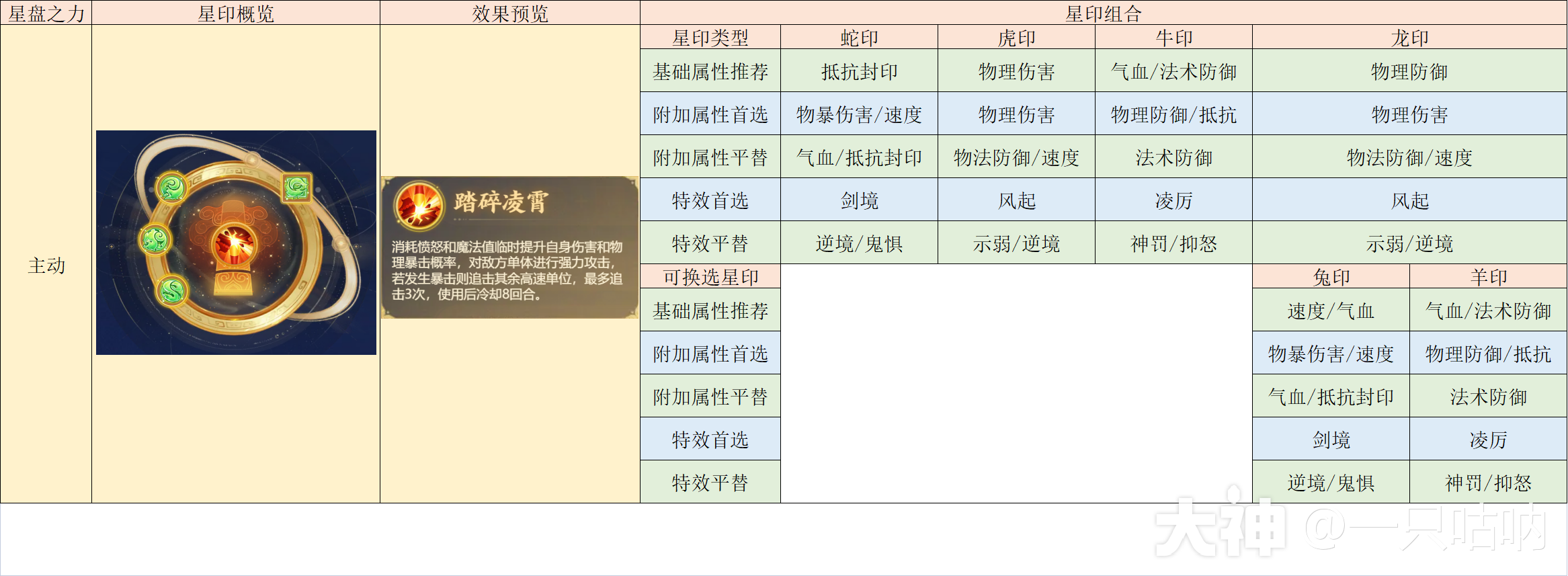Click 气血/法术防御 cell under 牛印
1568x576 pixels.
click(x=1174, y=71)
